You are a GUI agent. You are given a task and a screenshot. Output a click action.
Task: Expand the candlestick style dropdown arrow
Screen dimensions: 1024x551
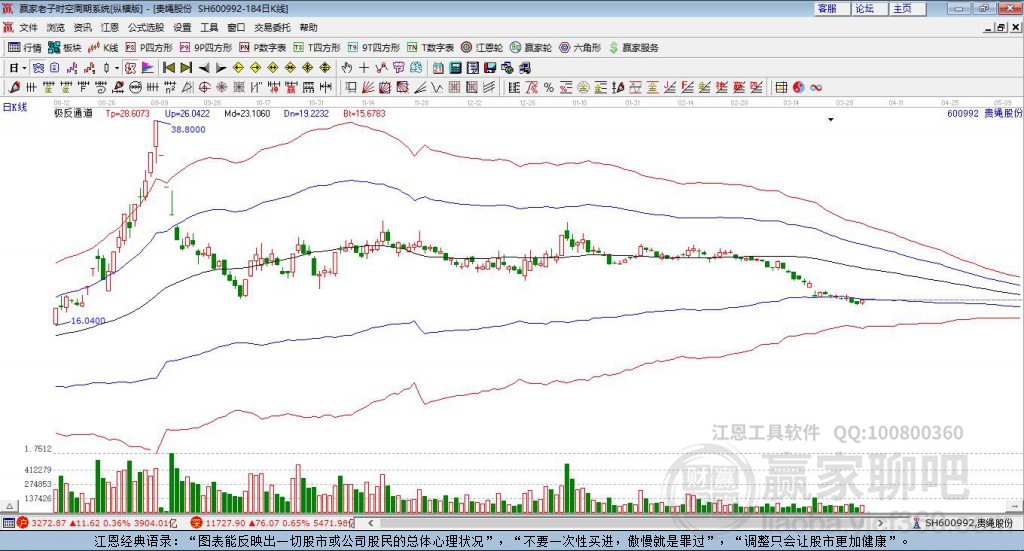click(117, 68)
